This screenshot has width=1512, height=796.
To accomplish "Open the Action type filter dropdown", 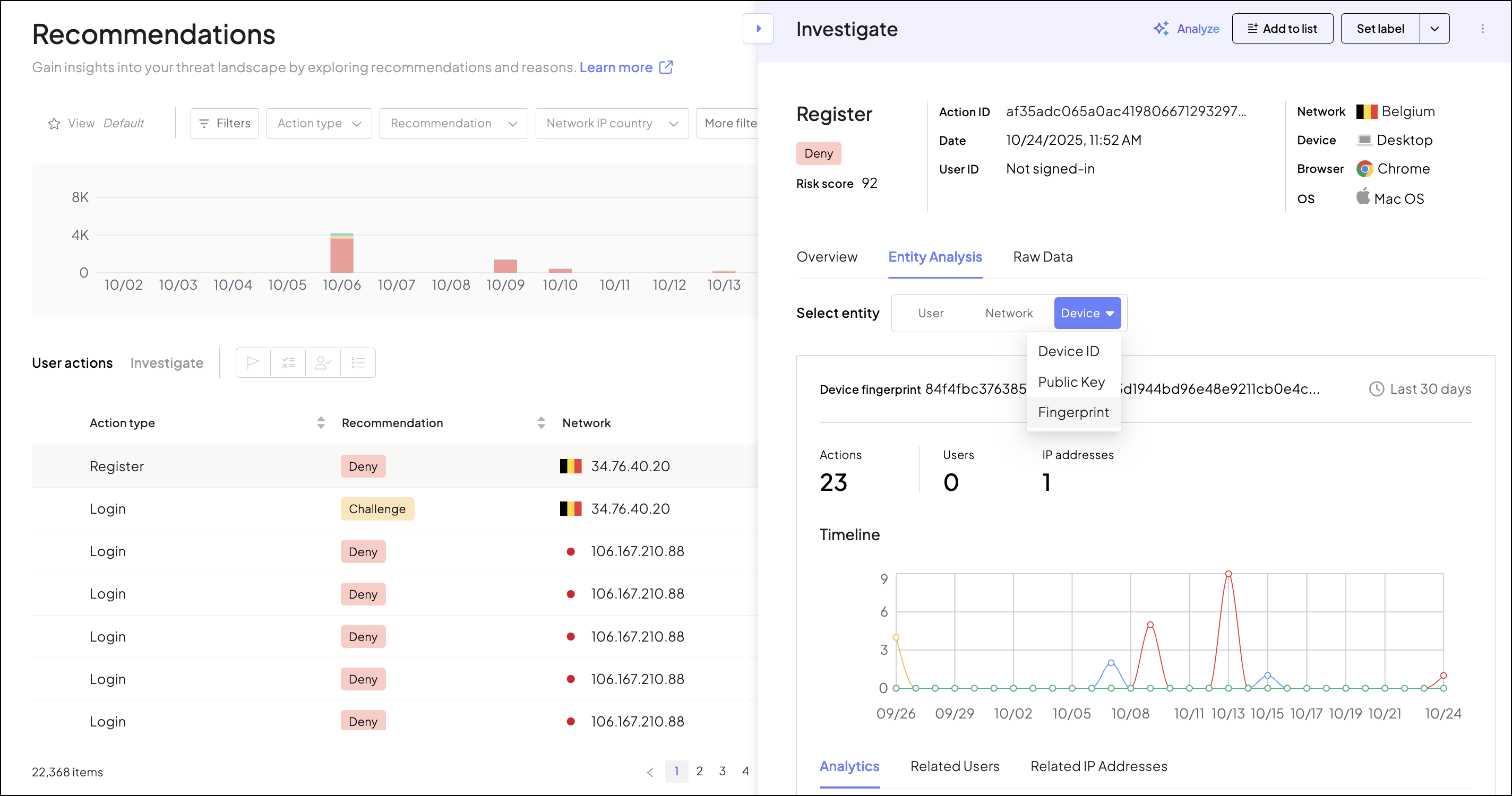I will click(319, 123).
